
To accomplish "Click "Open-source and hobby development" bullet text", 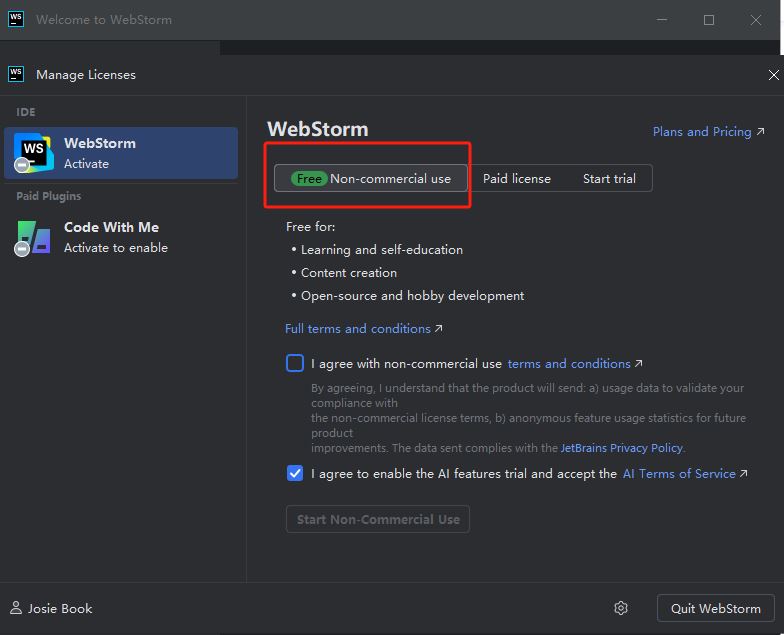I will pyautogui.click(x=412, y=296).
